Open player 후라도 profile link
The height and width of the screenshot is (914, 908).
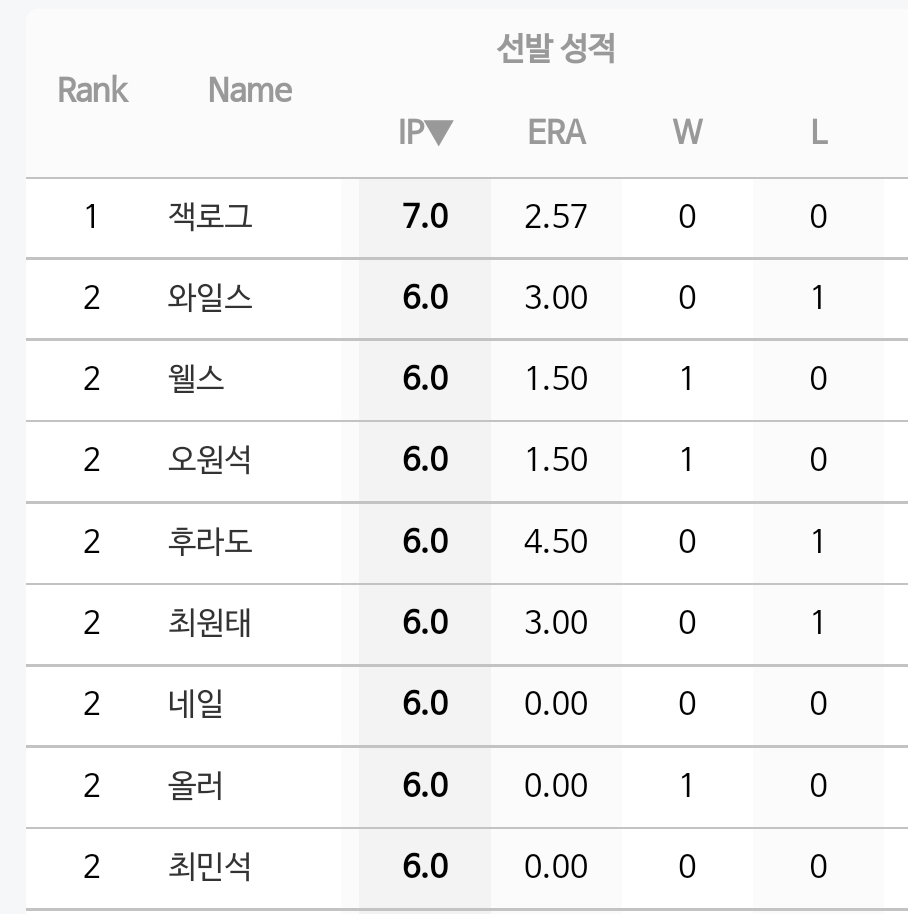click(x=210, y=541)
